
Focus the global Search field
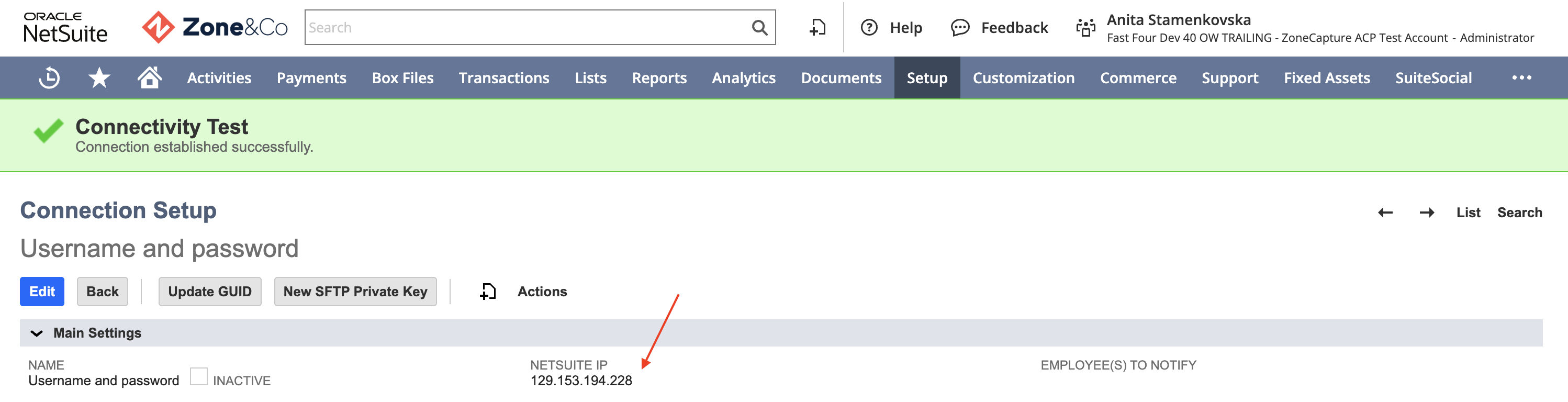(527, 27)
